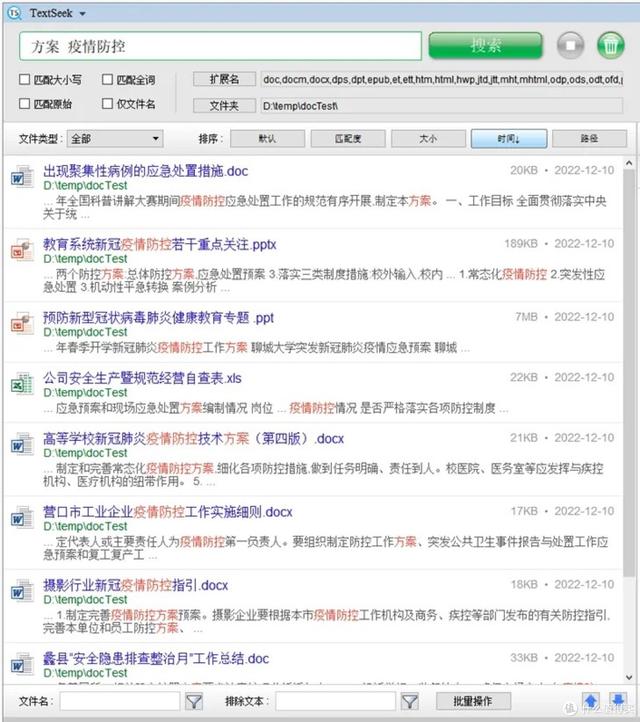Click the 17KB • 2022-12-10 size/date text
640x722 pixels.
562,511
